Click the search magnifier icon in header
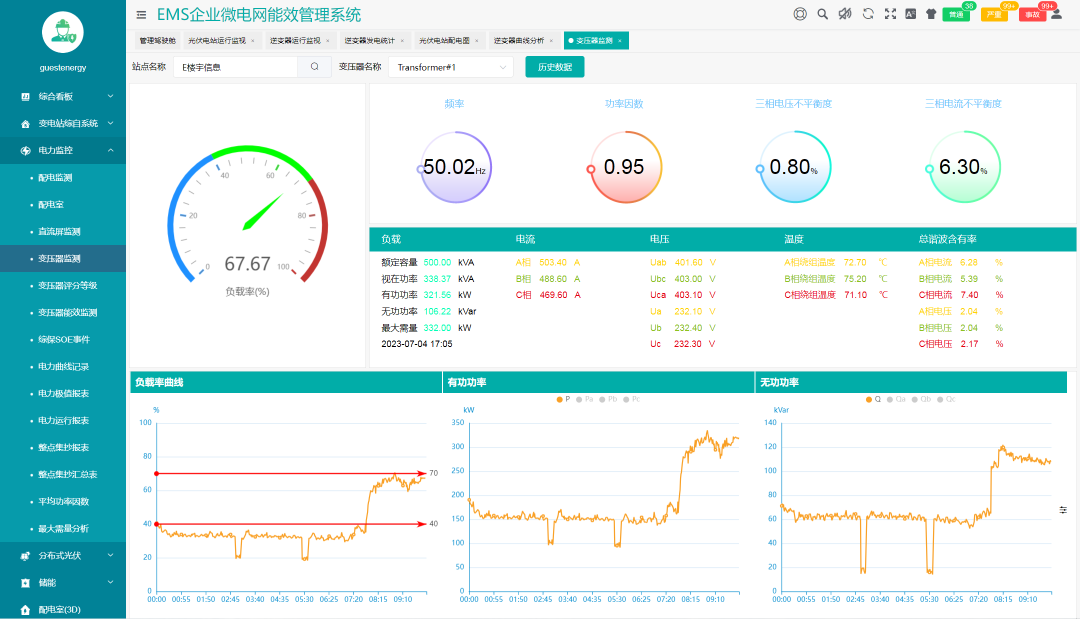 [822, 14]
